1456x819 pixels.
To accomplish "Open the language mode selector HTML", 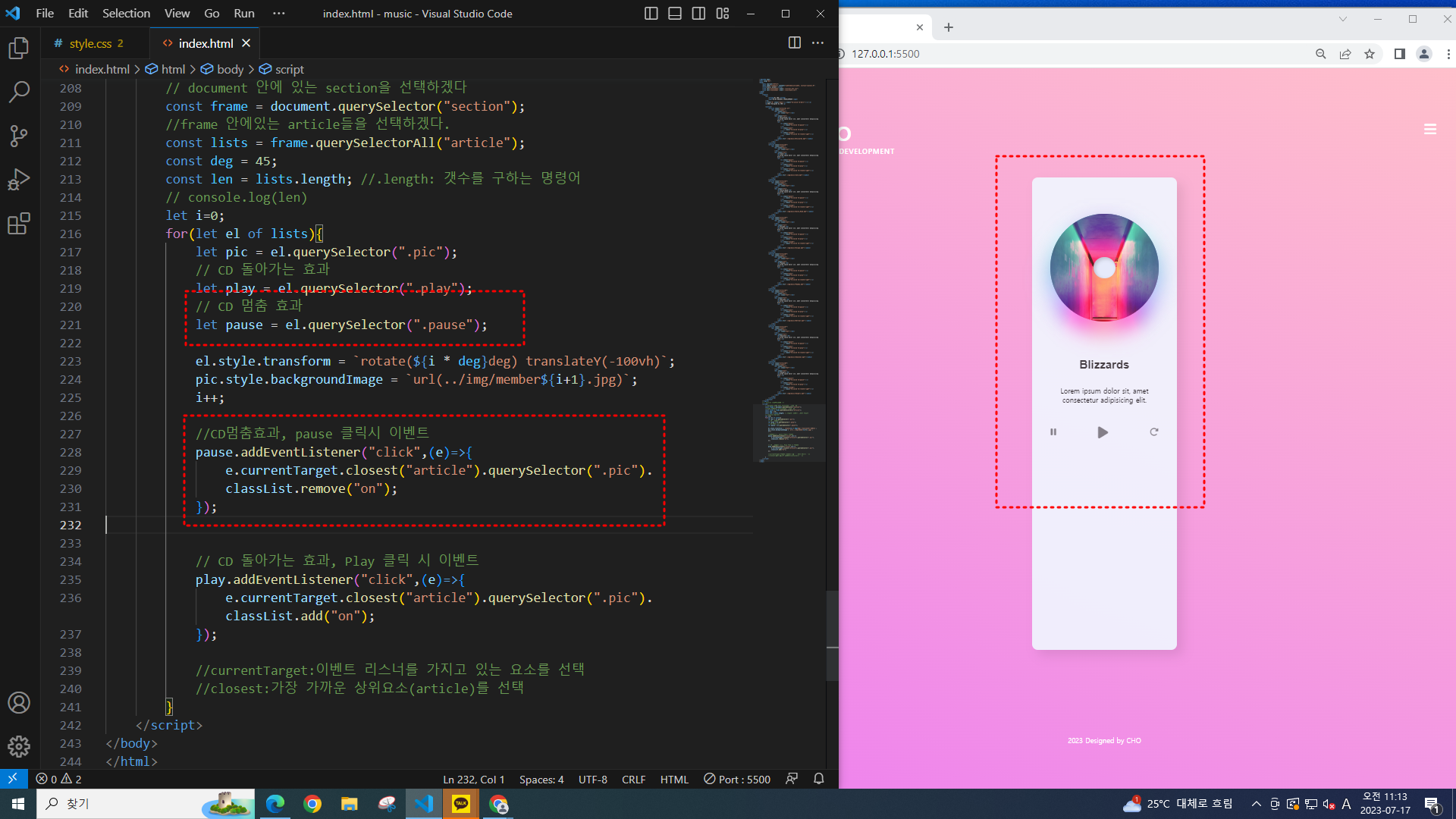I will [x=673, y=779].
